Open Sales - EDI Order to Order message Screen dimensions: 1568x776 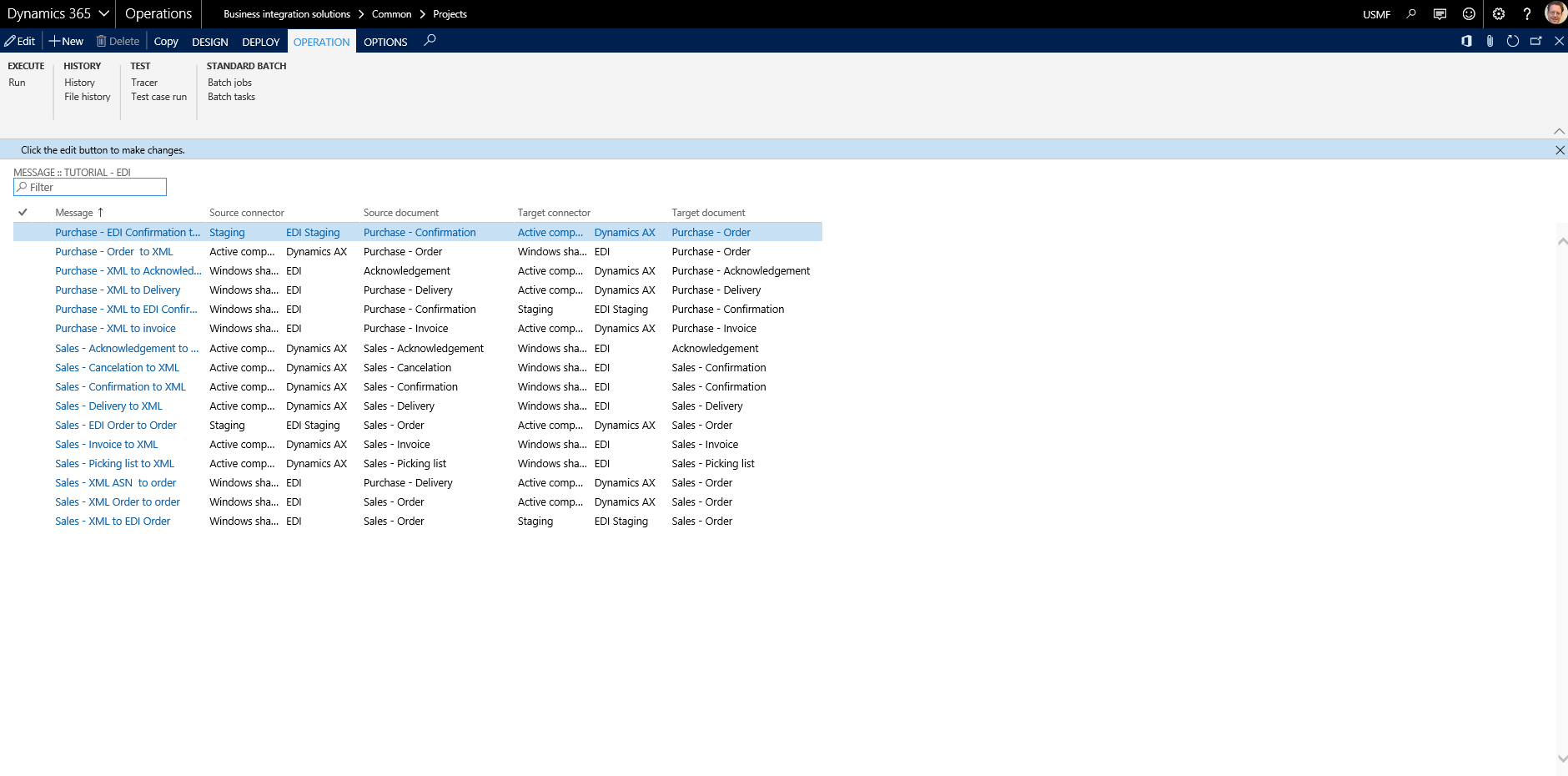tap(116, 426)
